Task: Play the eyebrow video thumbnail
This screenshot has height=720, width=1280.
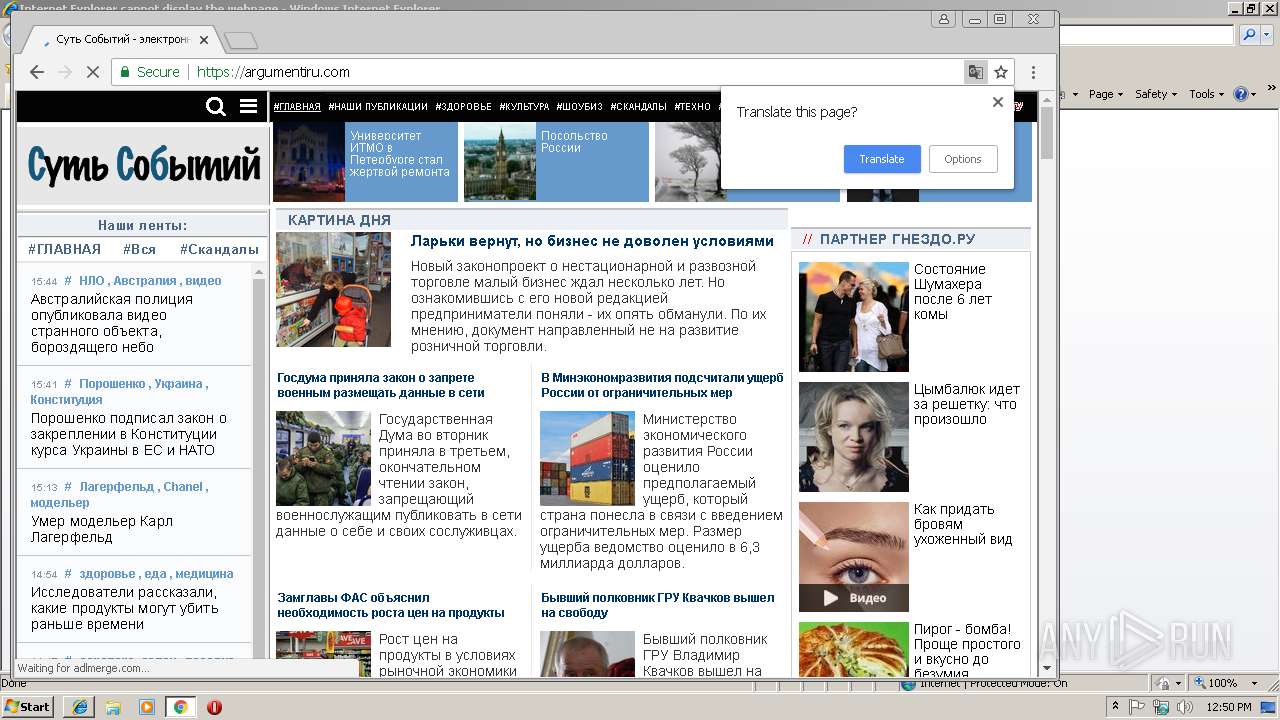Action: coord(854,557)
